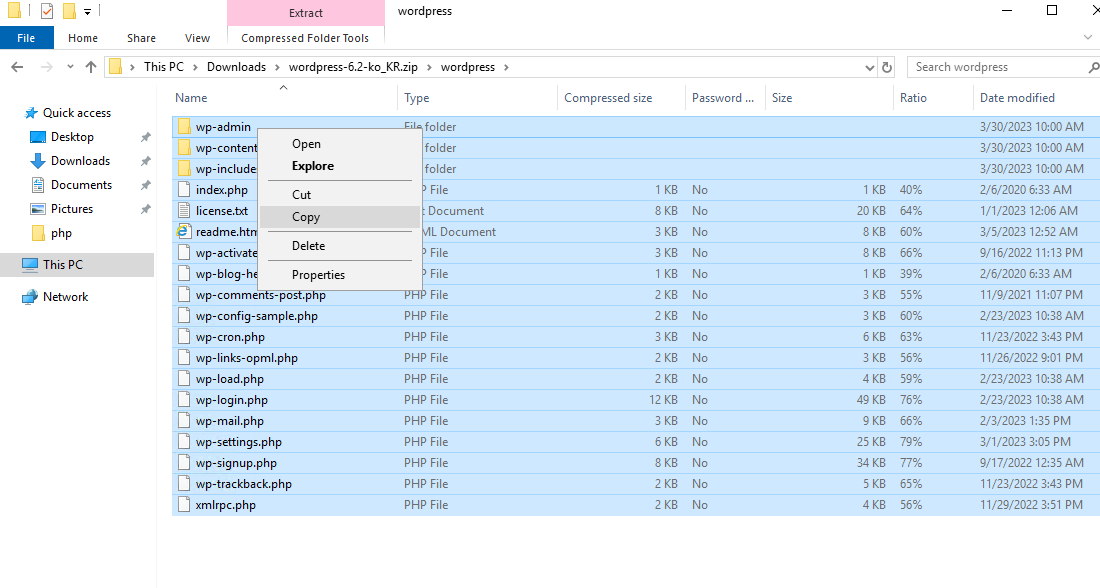Click the xmlrpc.php file icon

[184, 505]
